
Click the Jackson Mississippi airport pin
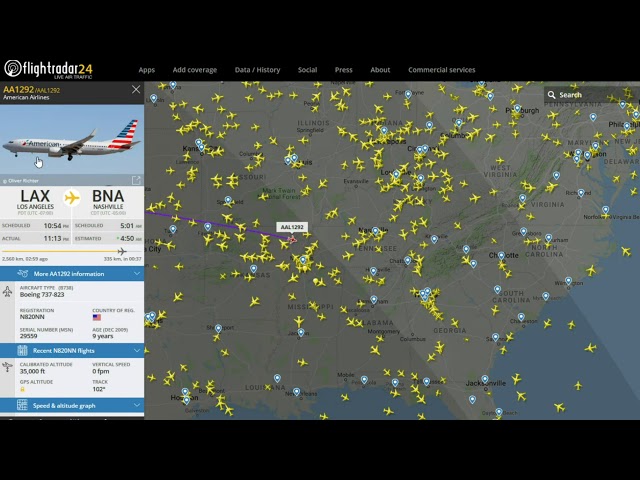click(301, 333)
